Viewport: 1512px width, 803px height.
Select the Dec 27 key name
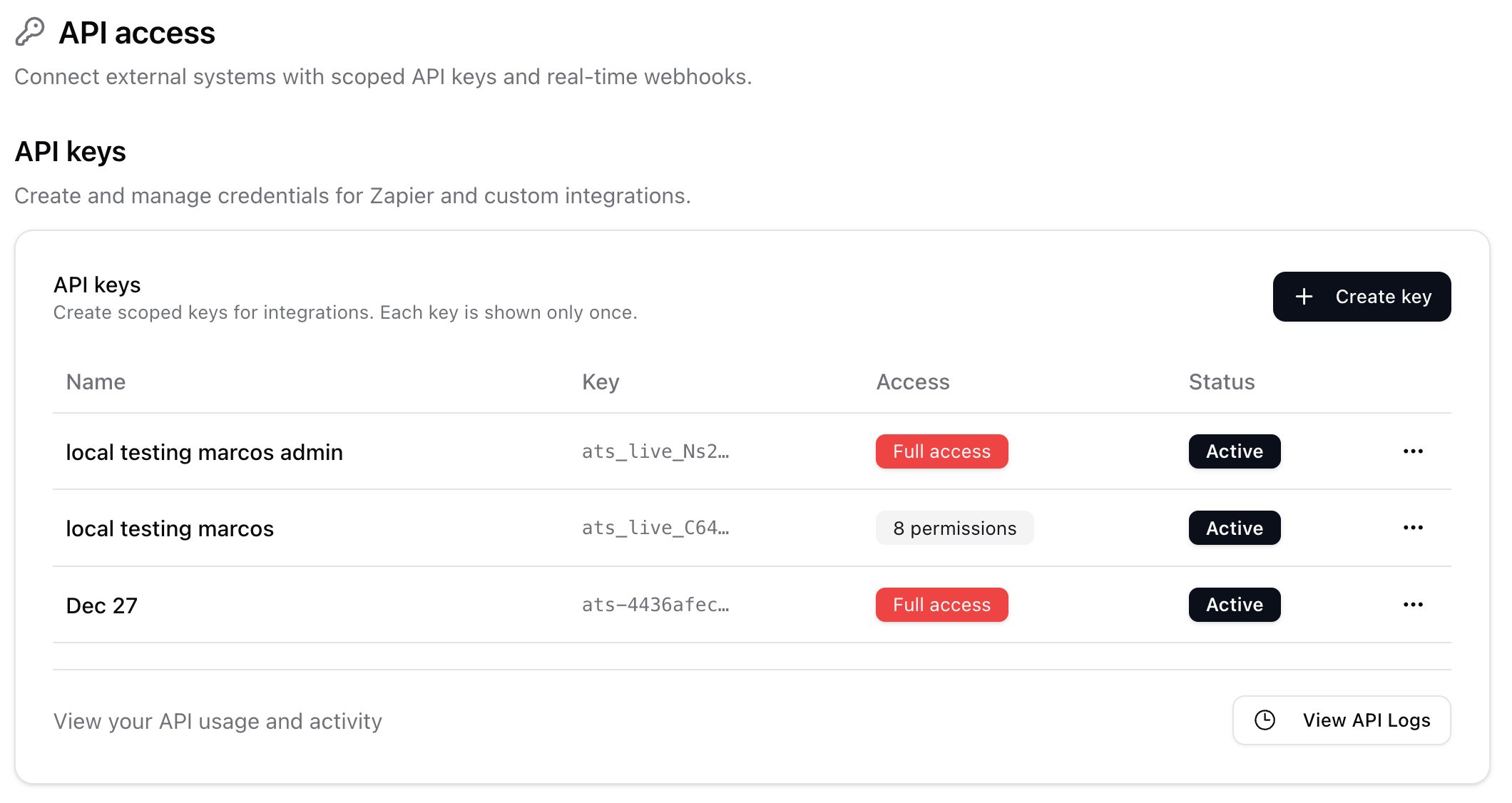coord(101,605)
